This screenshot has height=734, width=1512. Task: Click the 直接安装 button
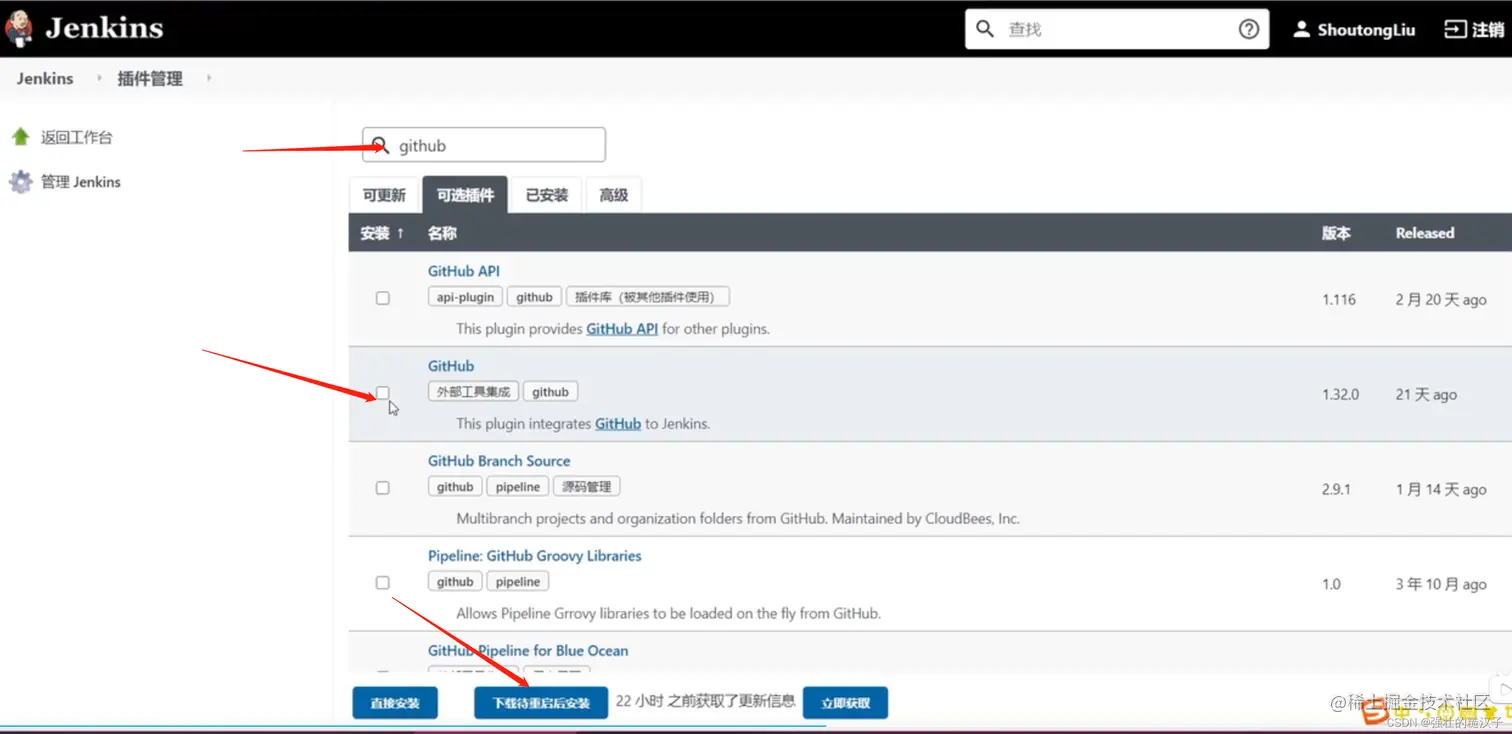coord(395,703)
